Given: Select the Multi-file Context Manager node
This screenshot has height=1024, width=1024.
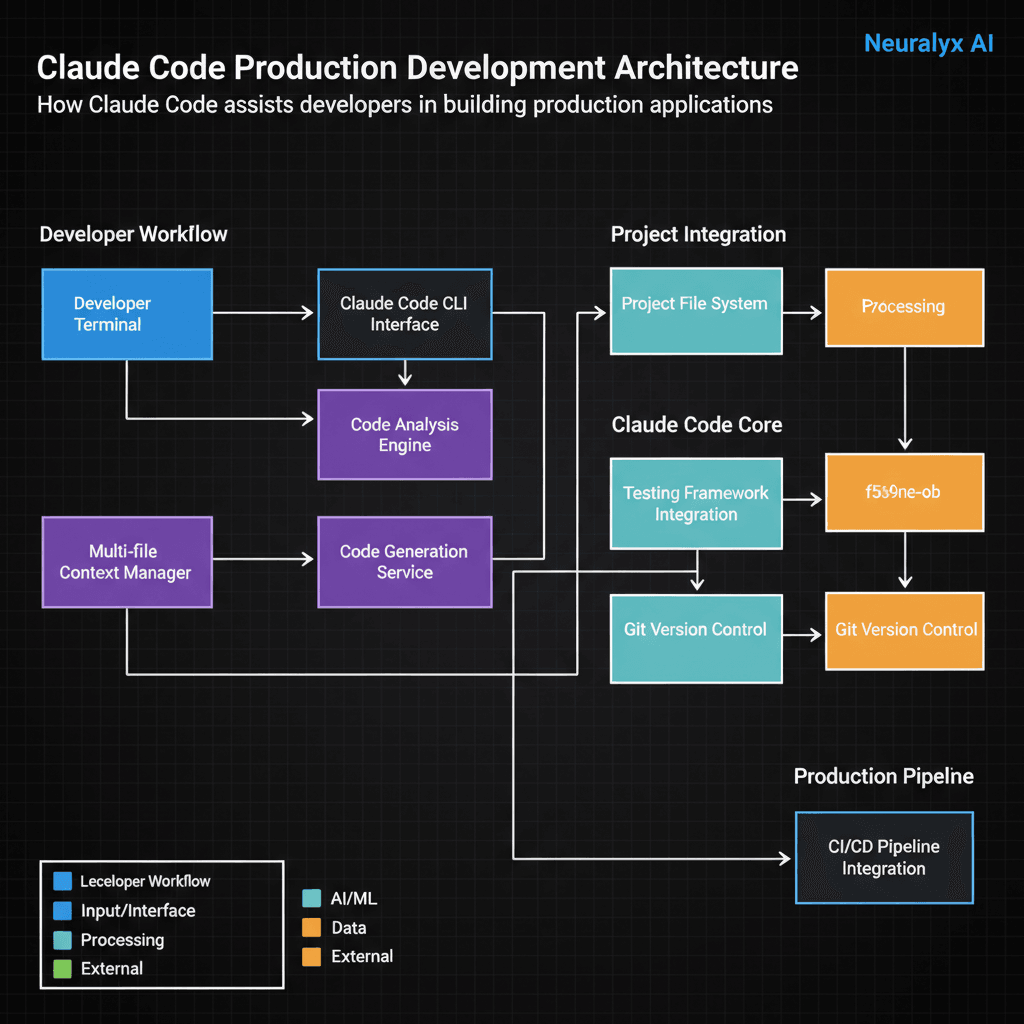Looking at the screenshot, I should pos(127,562).
